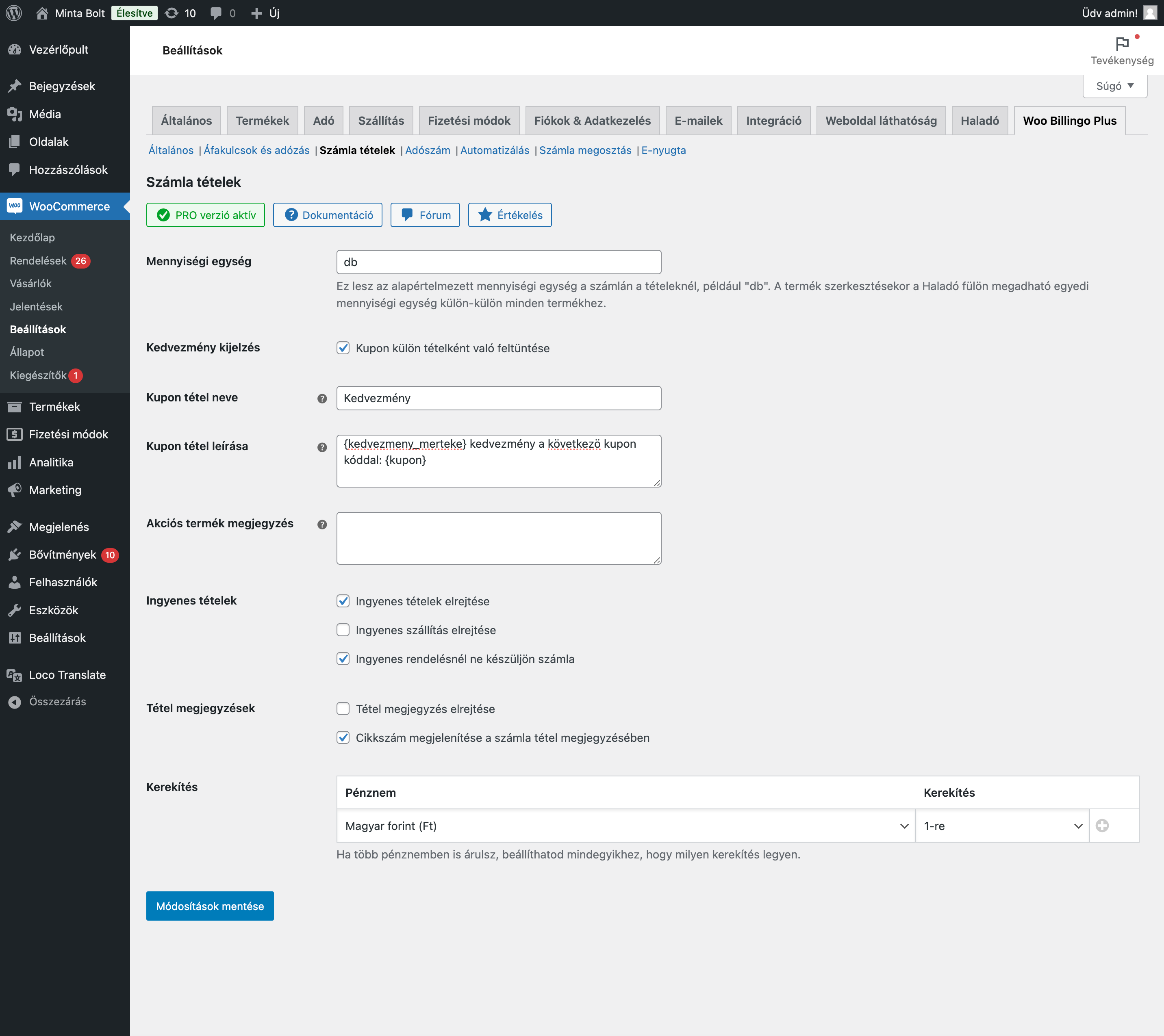Click Vezérlőpult dashboard icon
Screen dimensions: 1164x1036
[x=15, y=50]
